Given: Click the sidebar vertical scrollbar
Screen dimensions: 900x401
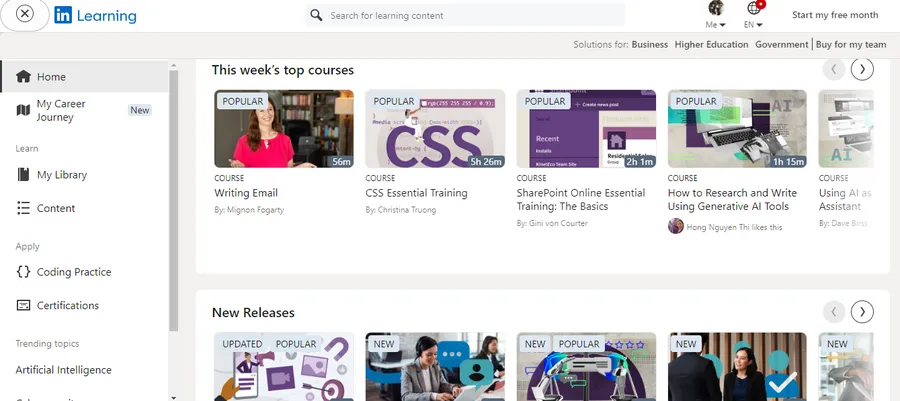Looking at the screenshot, I should coord(173,201).
